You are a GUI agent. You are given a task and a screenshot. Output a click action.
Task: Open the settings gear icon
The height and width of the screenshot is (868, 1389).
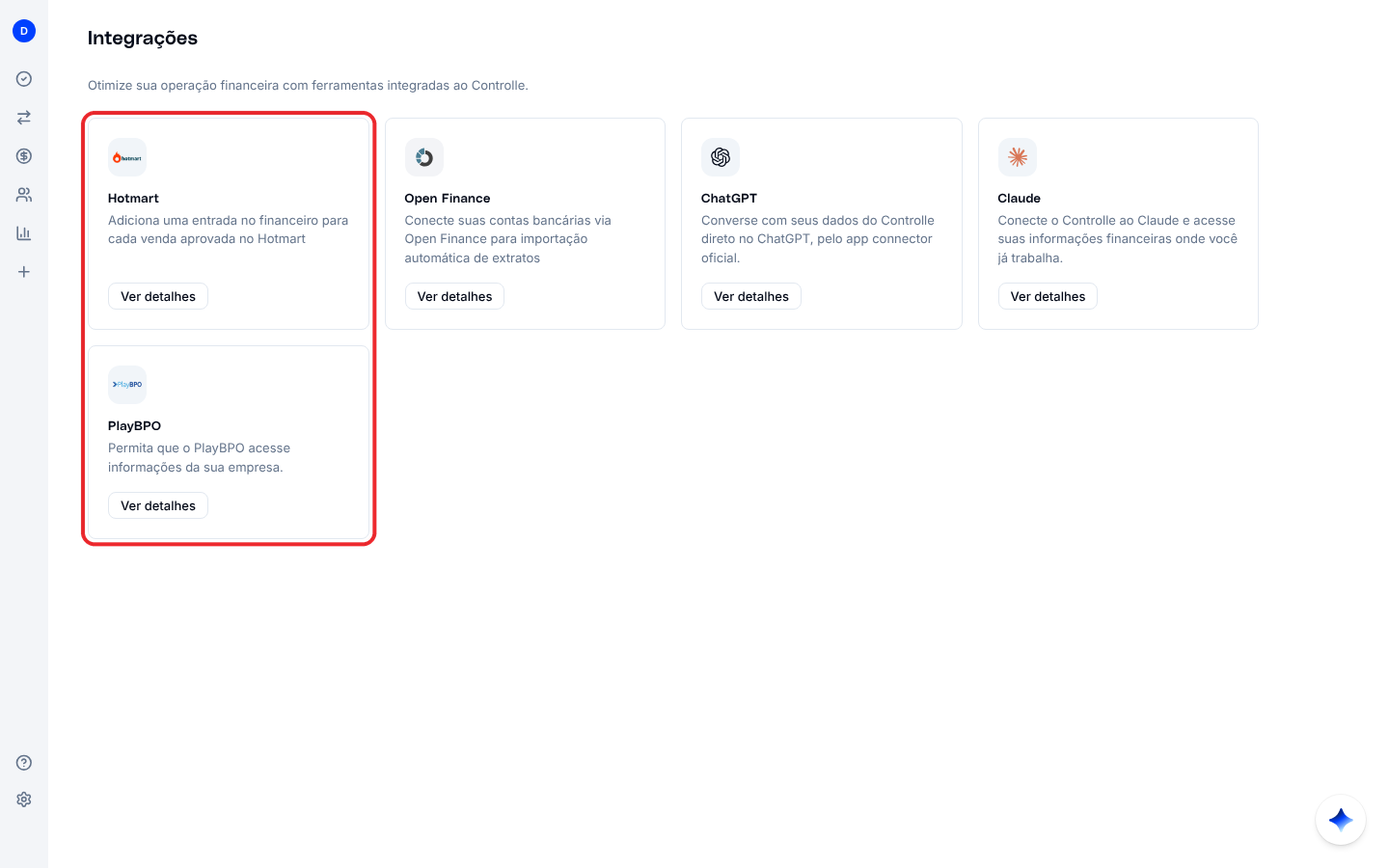[24, 800]
